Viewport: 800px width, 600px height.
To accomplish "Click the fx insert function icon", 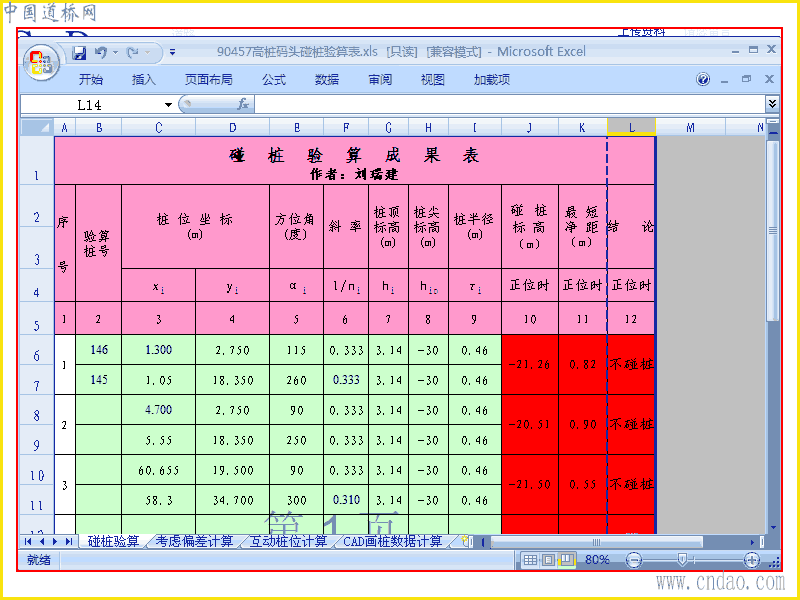I will [243, 104].
